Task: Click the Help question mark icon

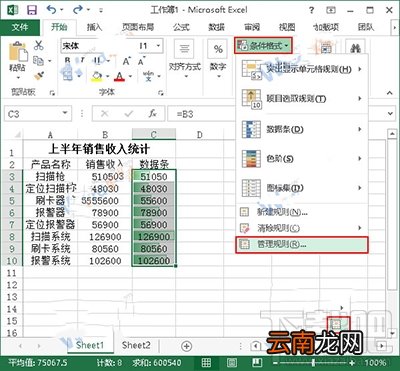Action: coord(311,10)
